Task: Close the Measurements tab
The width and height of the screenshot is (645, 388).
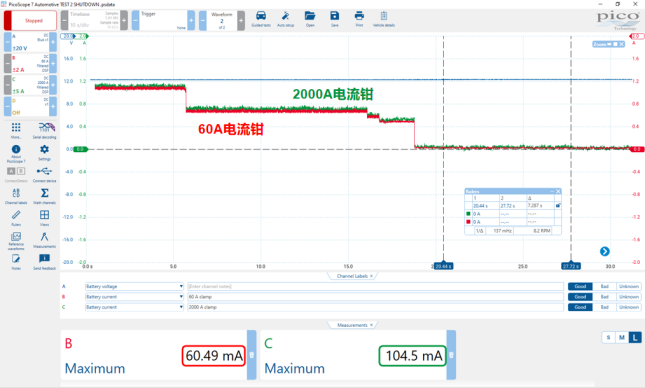Action: (x=371, y=325)
